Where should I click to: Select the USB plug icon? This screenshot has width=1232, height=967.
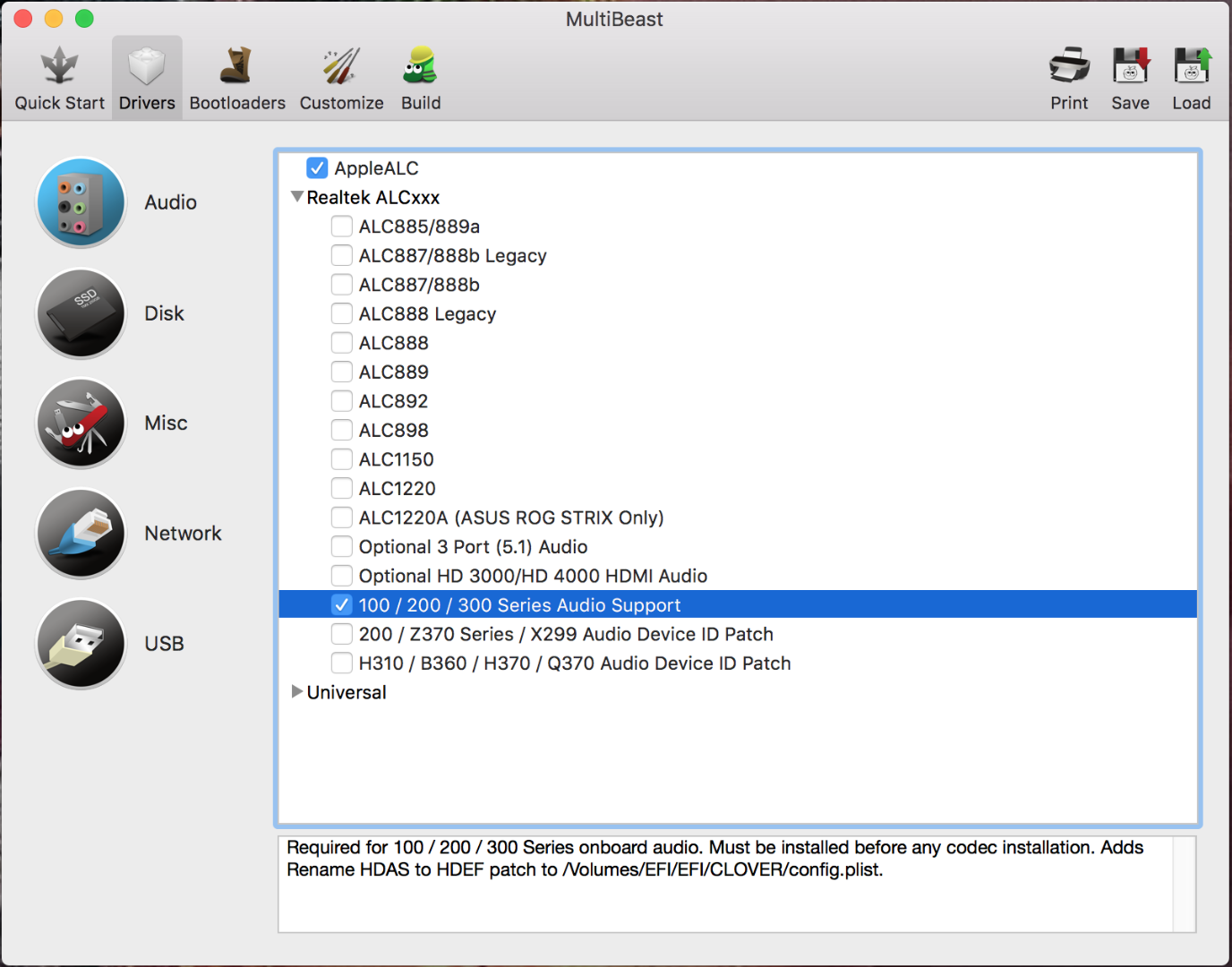point(81,644)
